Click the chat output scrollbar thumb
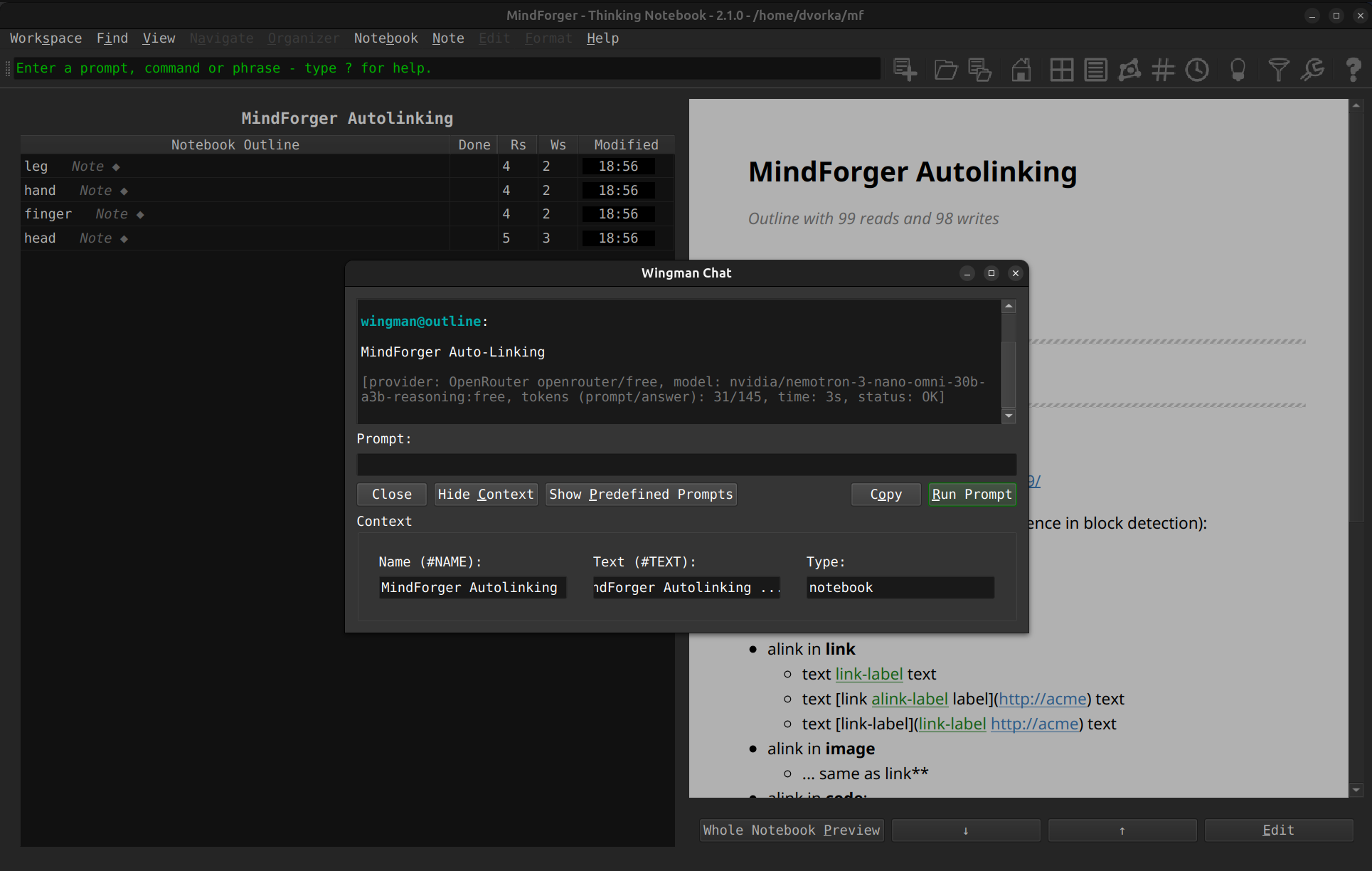This screenshot has height=871, width=1372. (1009, 374)
